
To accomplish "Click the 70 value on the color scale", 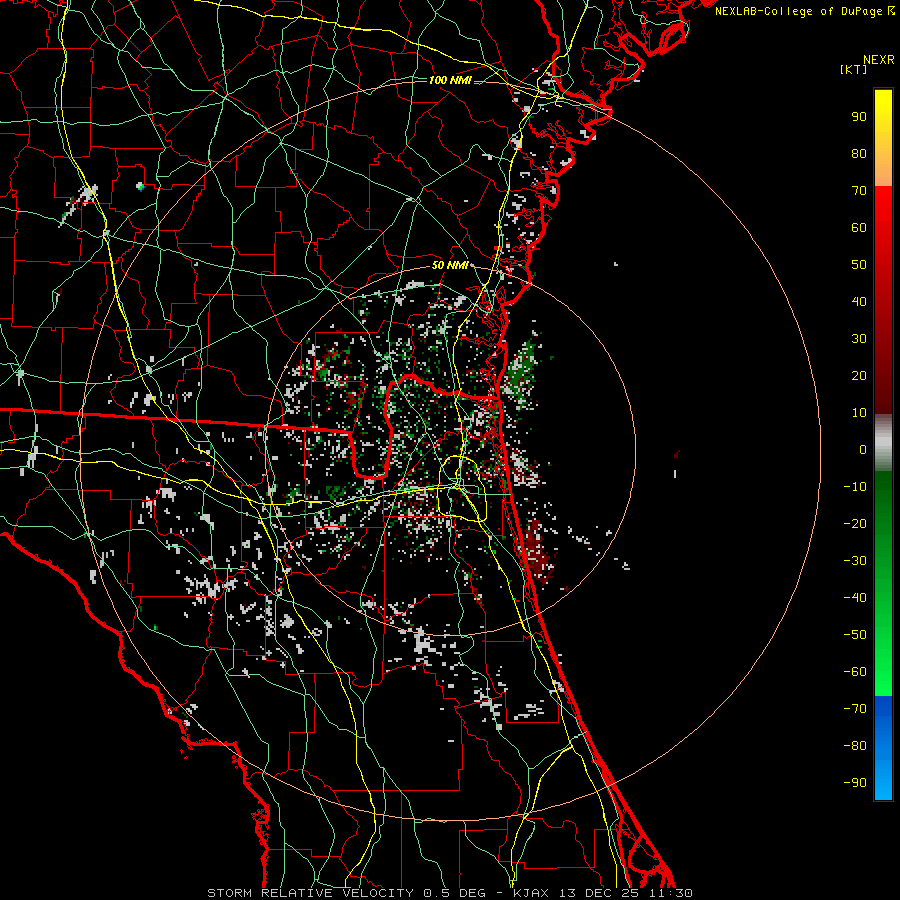I will 859,191.
